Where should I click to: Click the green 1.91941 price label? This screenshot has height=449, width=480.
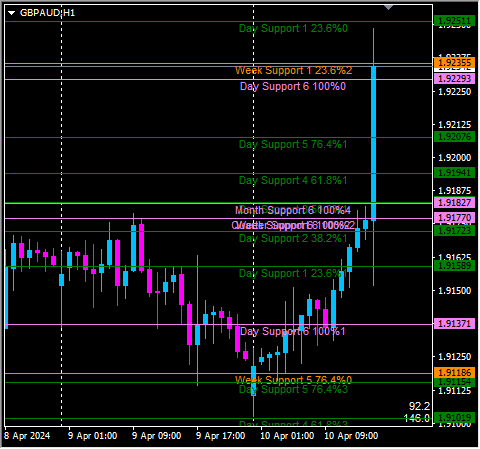[x=454, y=173]
